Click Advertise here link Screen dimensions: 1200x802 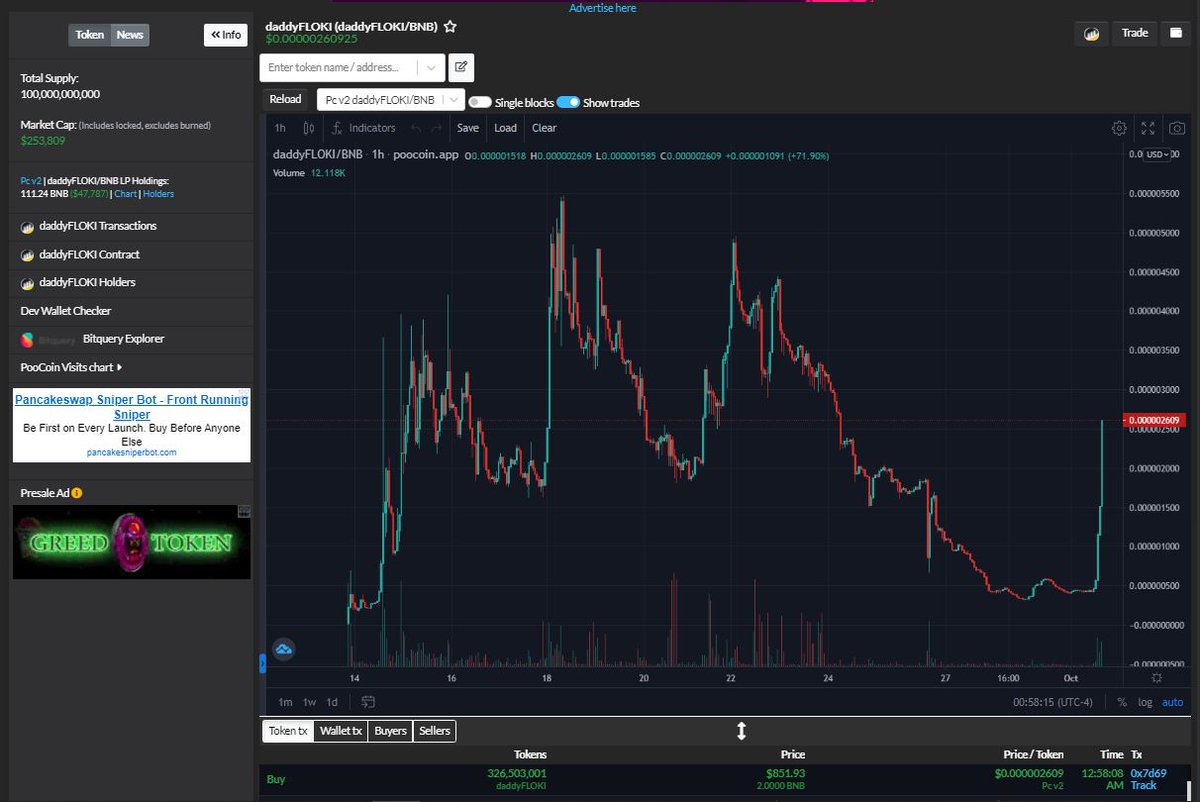tap(602, 8)
